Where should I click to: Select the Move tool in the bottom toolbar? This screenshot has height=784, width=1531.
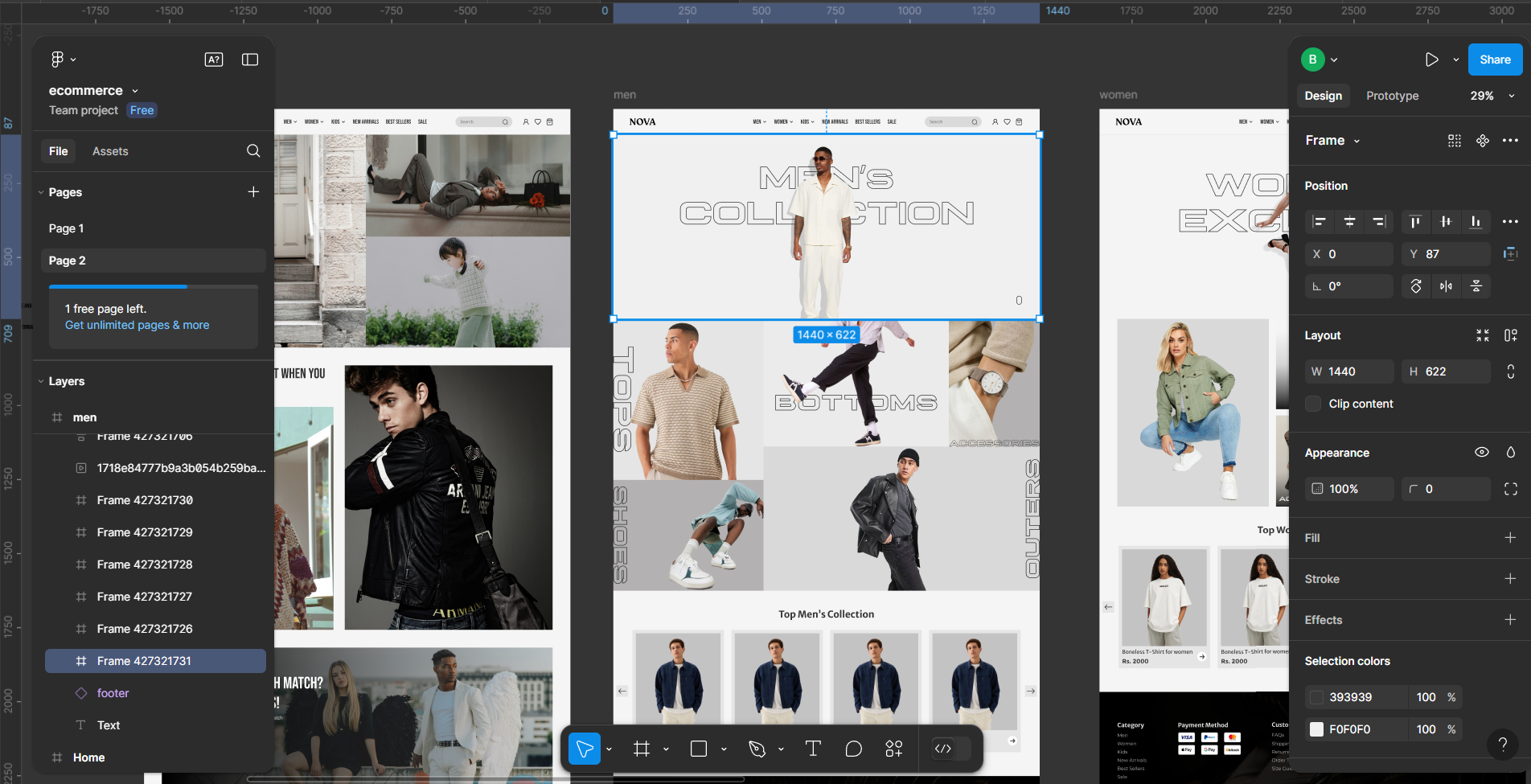tap(585, 748)
